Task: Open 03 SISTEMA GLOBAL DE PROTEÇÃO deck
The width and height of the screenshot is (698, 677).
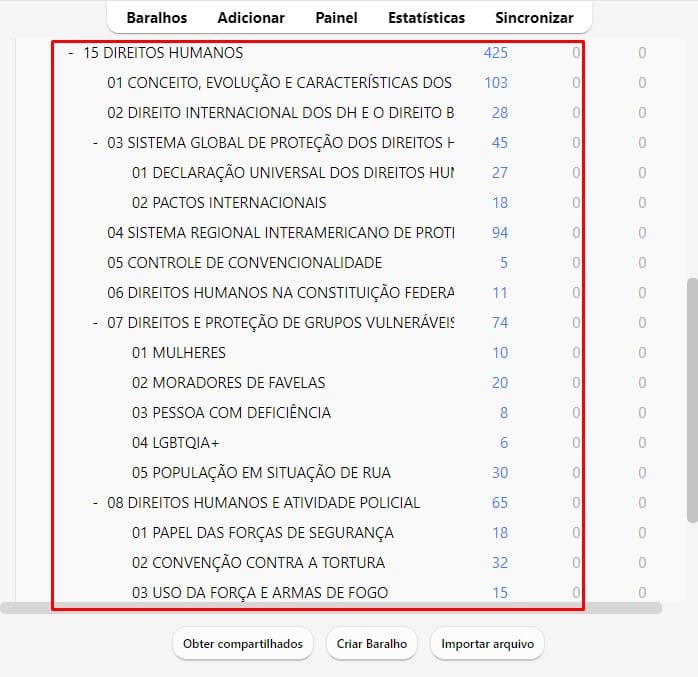Action: coord(280,143)
